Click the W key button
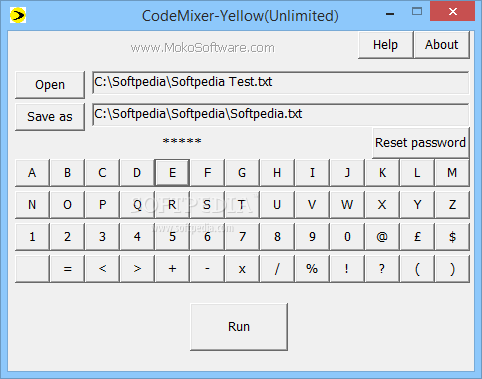The height and width of the screenshot is (379, 482). 347,205
